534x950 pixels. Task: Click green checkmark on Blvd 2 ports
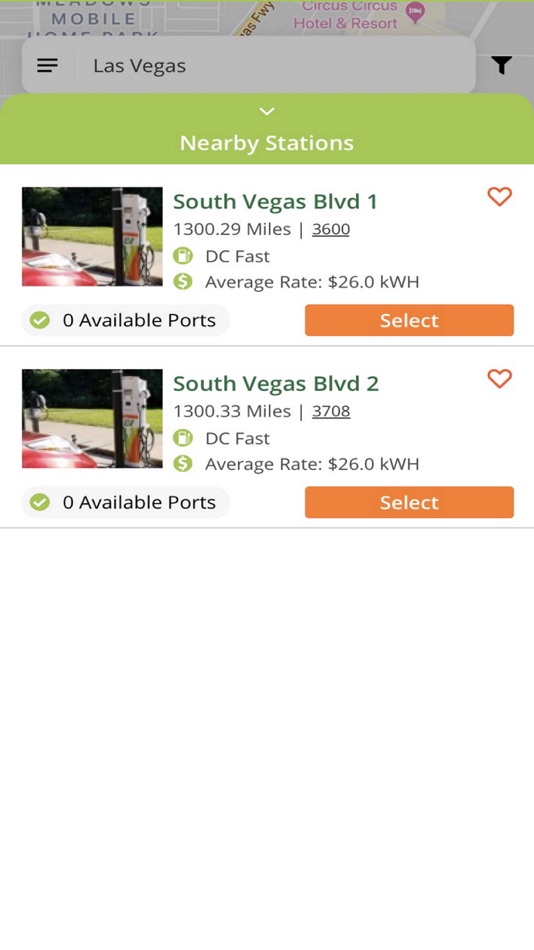pos(40,502)
